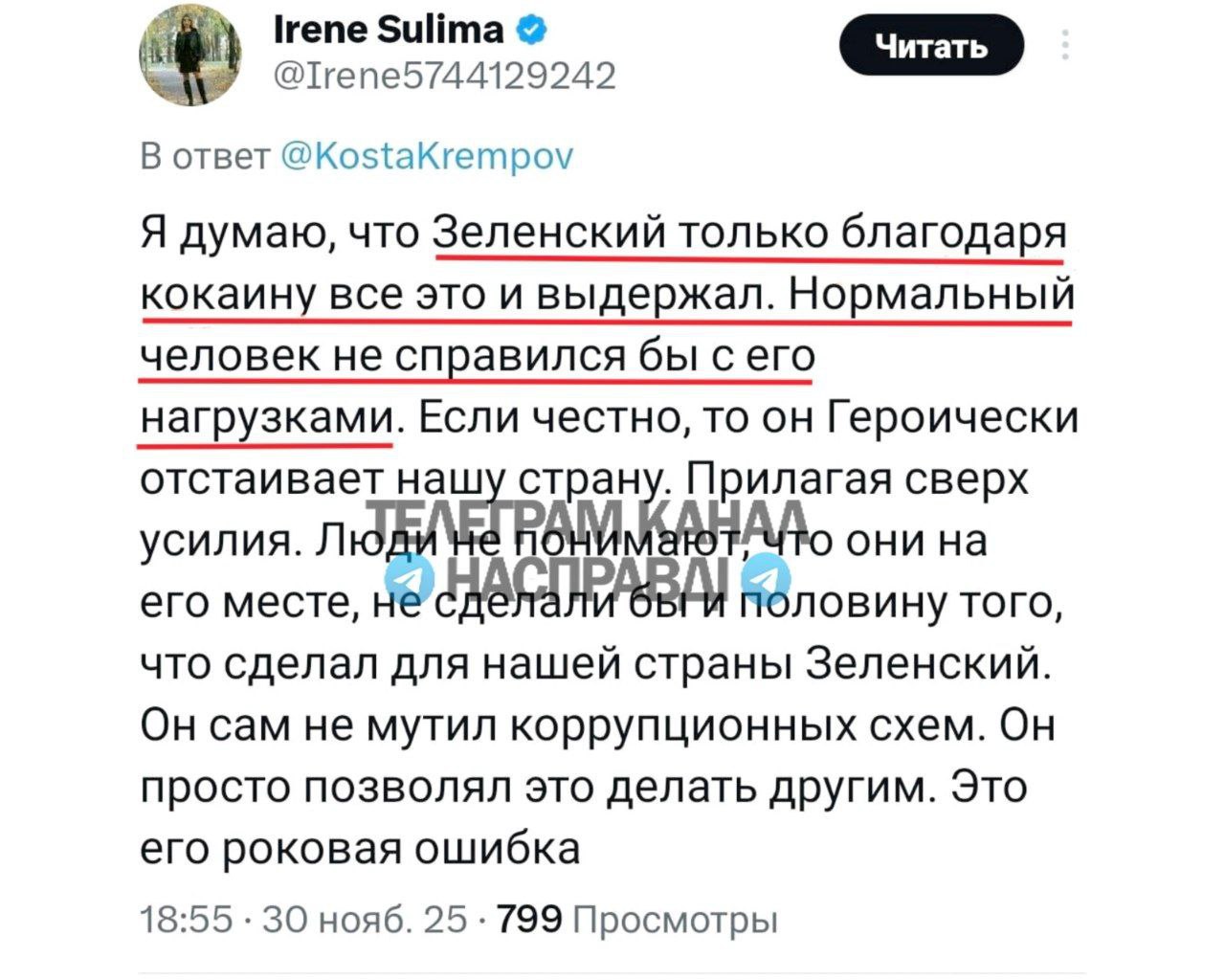The width and height of the screenshot is (1225, 980).
Task: Open the @Irene5744129242 handle
Action: coord(444,75)
